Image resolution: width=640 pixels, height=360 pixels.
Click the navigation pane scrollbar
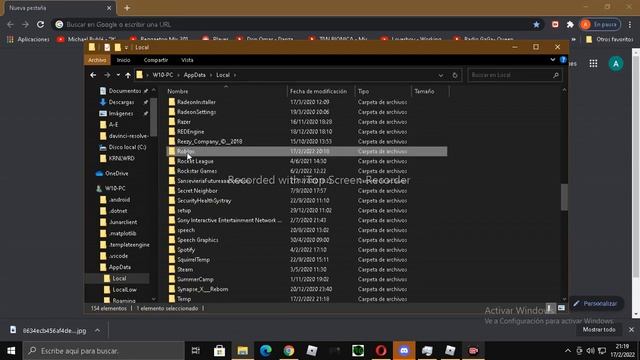(153, 117)
